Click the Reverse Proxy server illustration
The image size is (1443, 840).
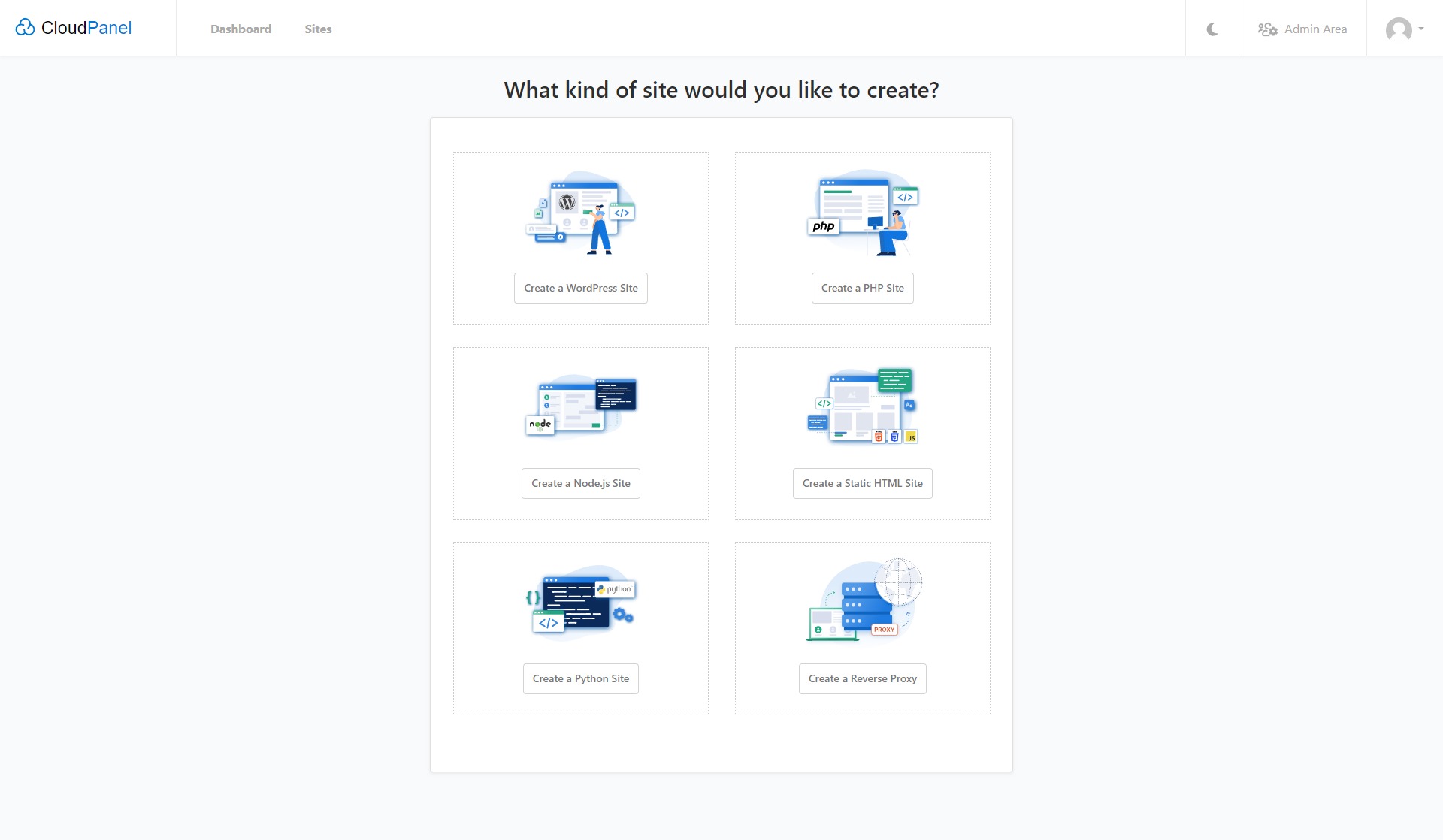[x=864, y=600]
